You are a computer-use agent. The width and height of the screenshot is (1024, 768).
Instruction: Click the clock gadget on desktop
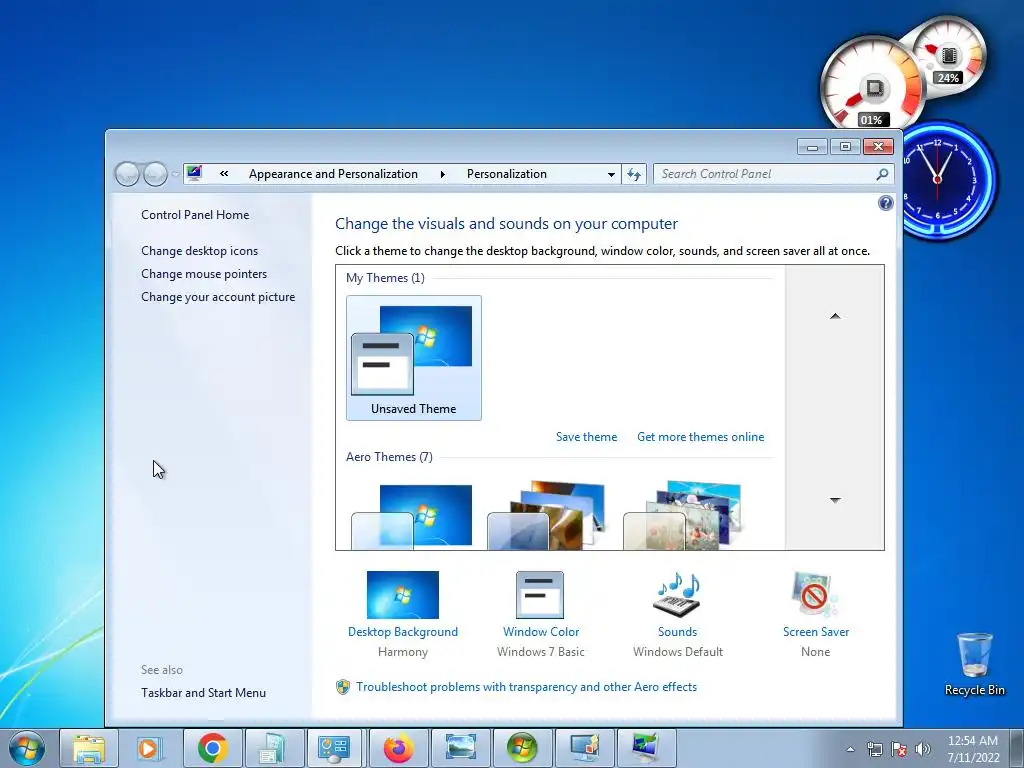point(947,179)
